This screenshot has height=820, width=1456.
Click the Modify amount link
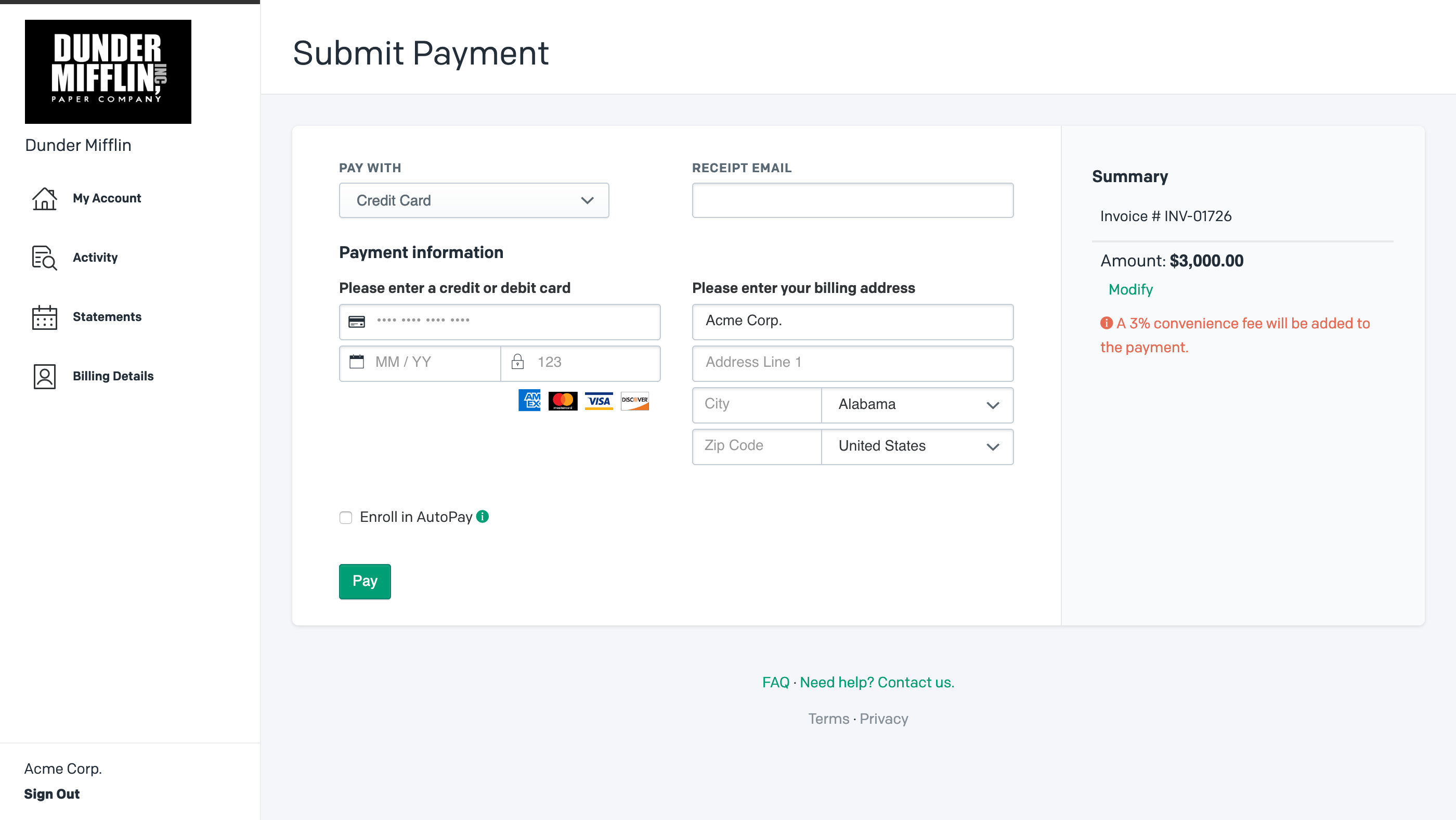[1130, 289]
